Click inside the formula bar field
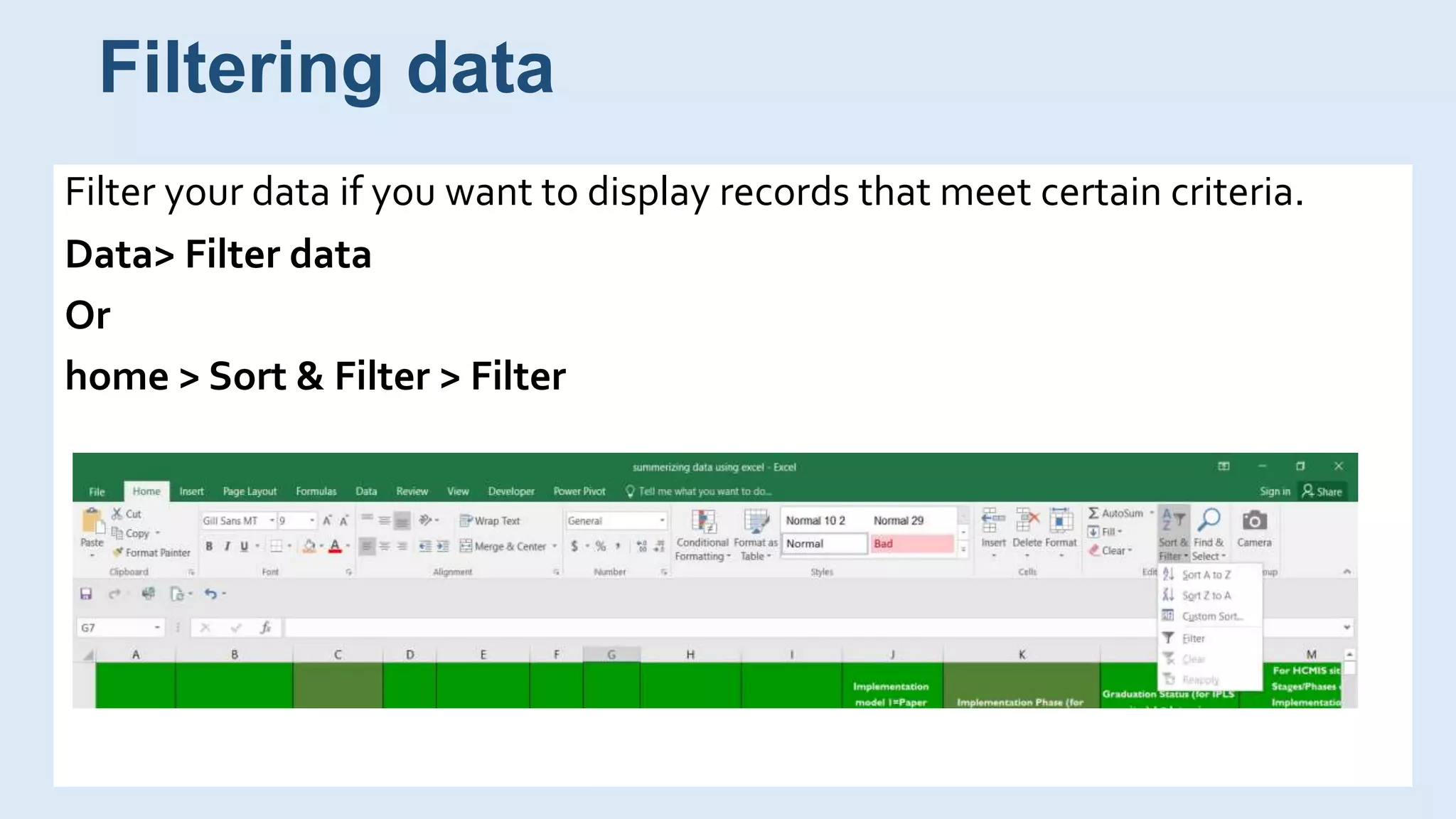The height and width of the screenshot is (819, 1456). [x=711, y=628]
